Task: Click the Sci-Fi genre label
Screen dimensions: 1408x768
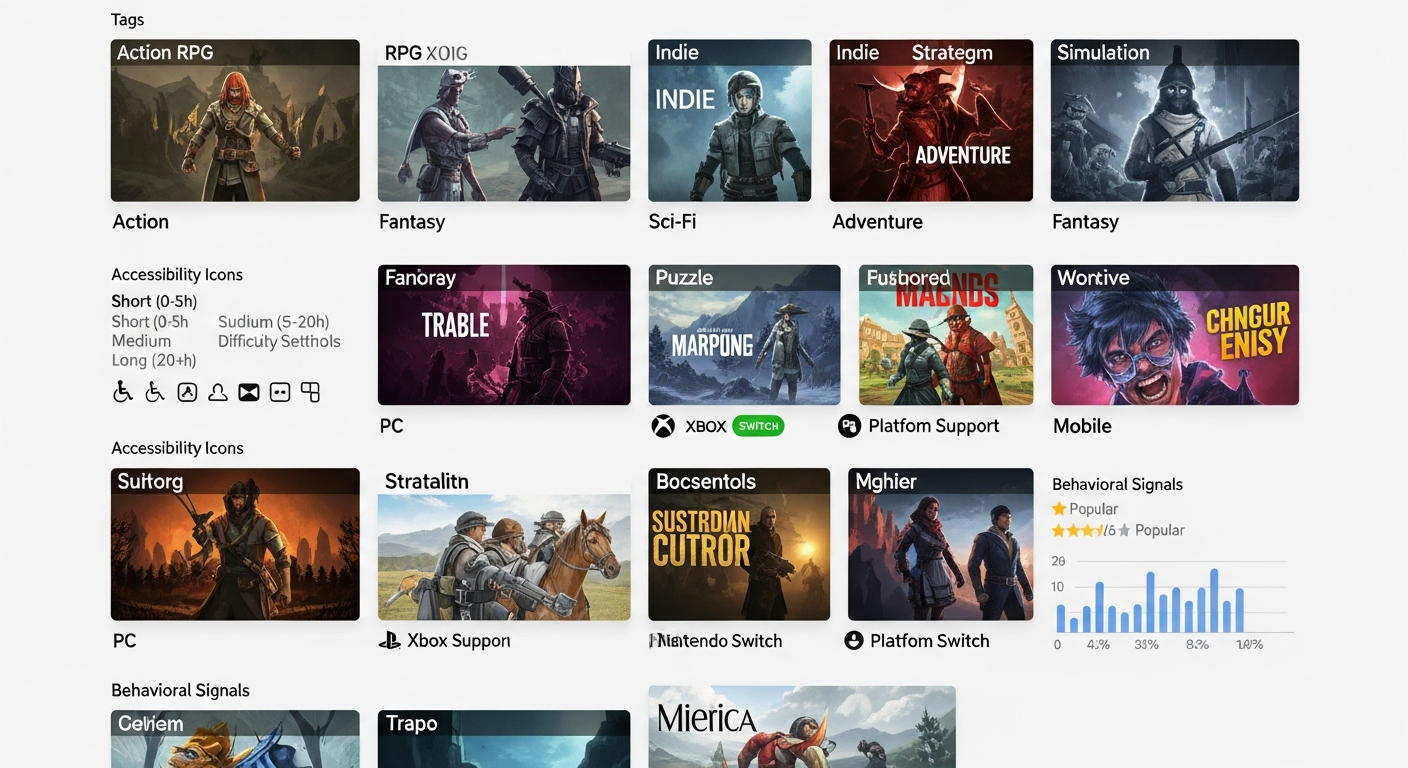Action: (x=672, y=222)
